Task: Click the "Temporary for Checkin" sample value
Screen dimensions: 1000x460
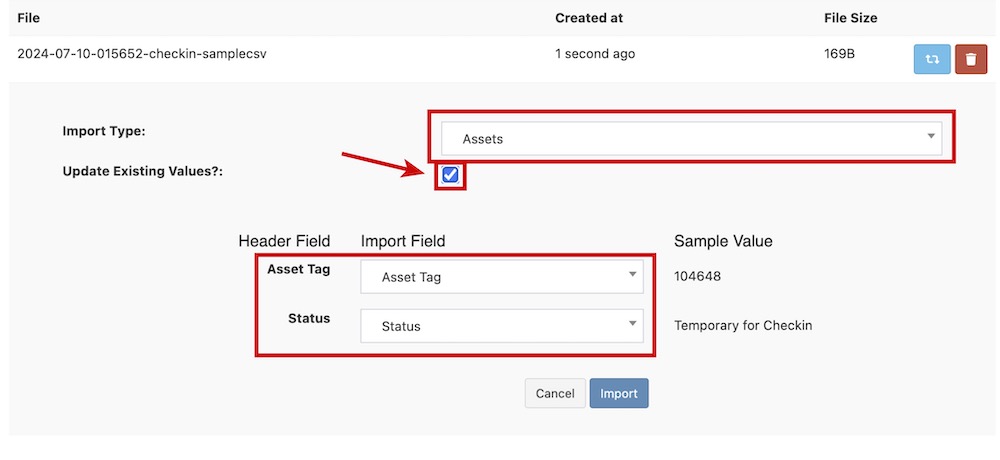Action: pos(743,325)
